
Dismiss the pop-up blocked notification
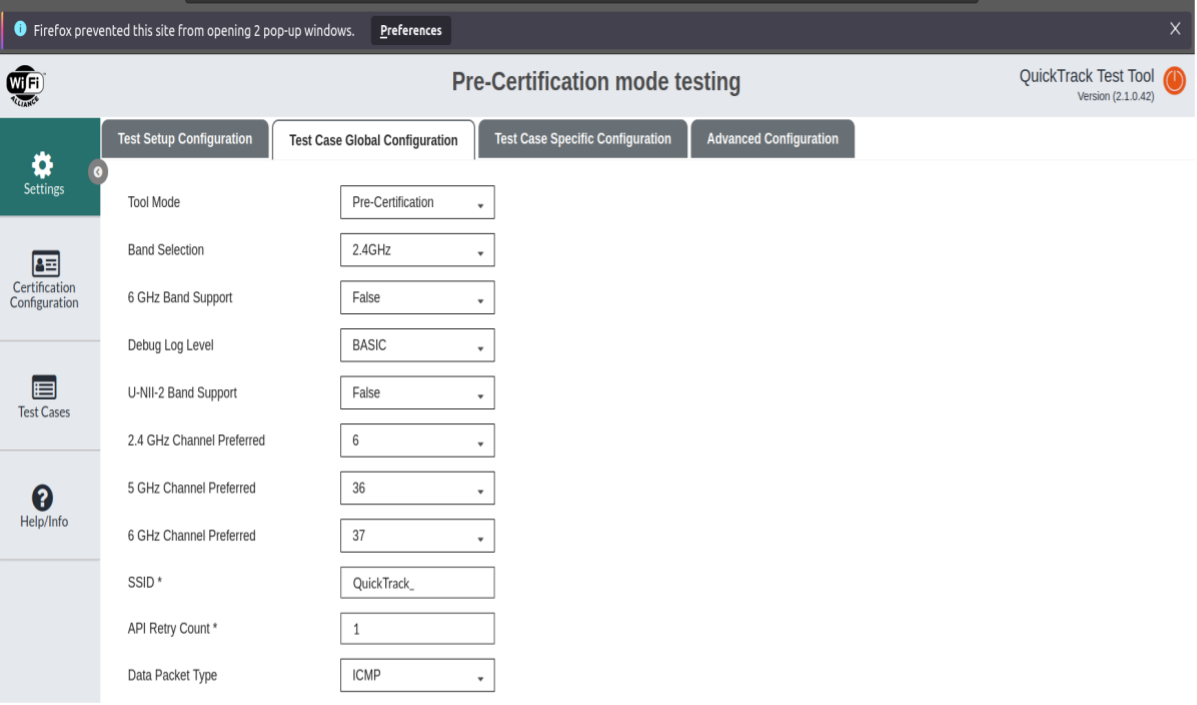point(1175,28)
